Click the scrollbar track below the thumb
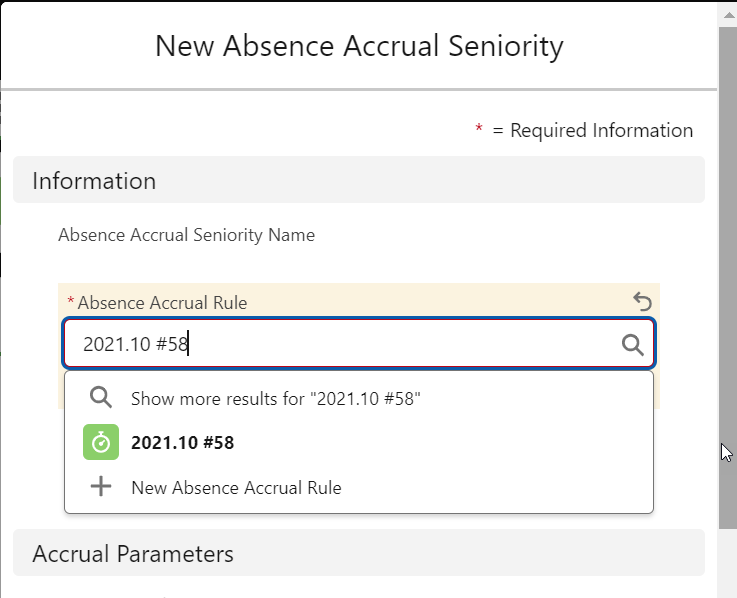This screenshot has width=737, height=598. [727, 560]
